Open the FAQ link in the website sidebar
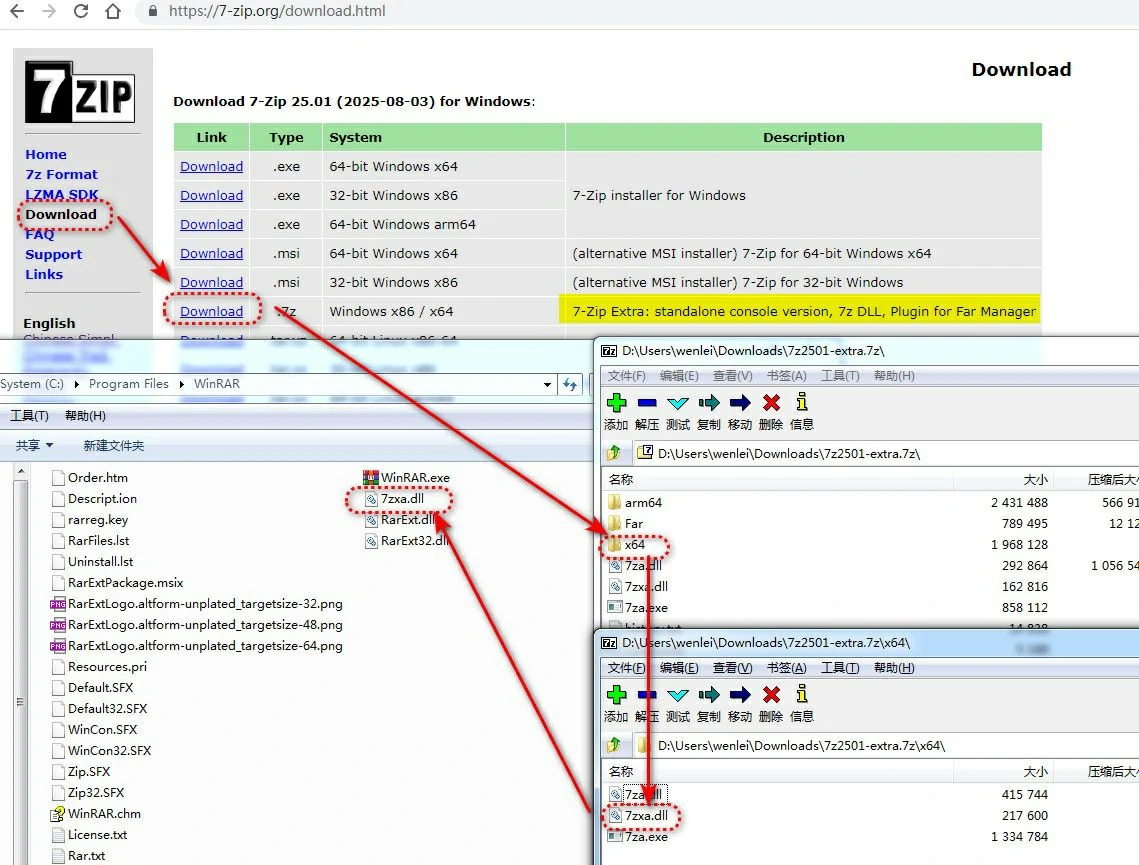The image size is (1139, 865). (x=40, y=234)
